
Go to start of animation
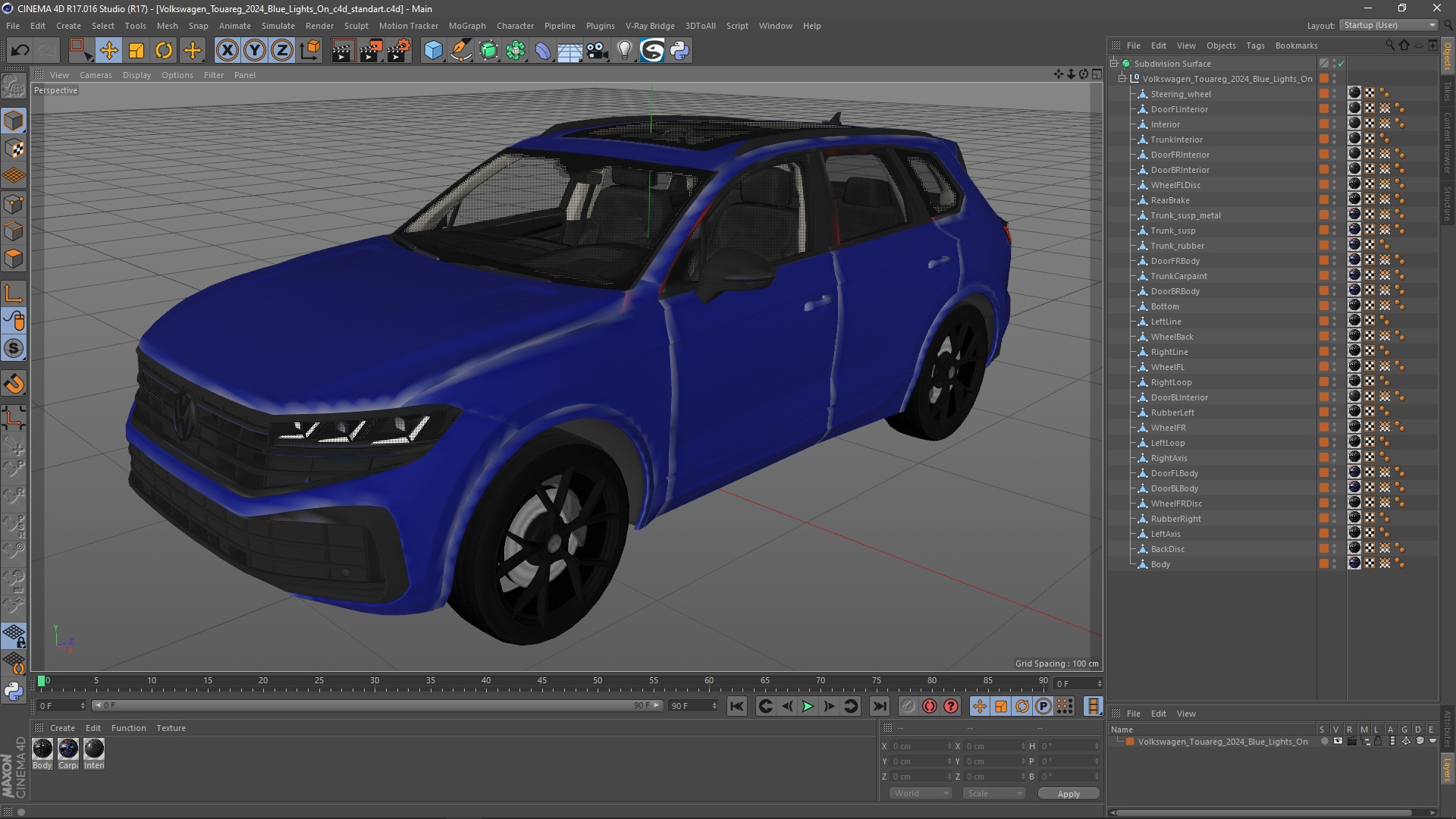point(736,706)
